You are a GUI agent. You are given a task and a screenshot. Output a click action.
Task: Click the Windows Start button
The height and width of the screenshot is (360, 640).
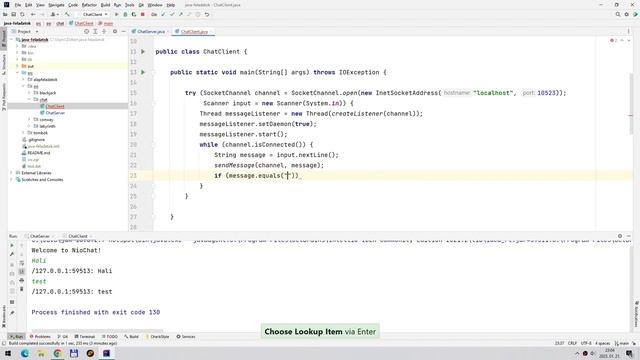click(8, 353)
